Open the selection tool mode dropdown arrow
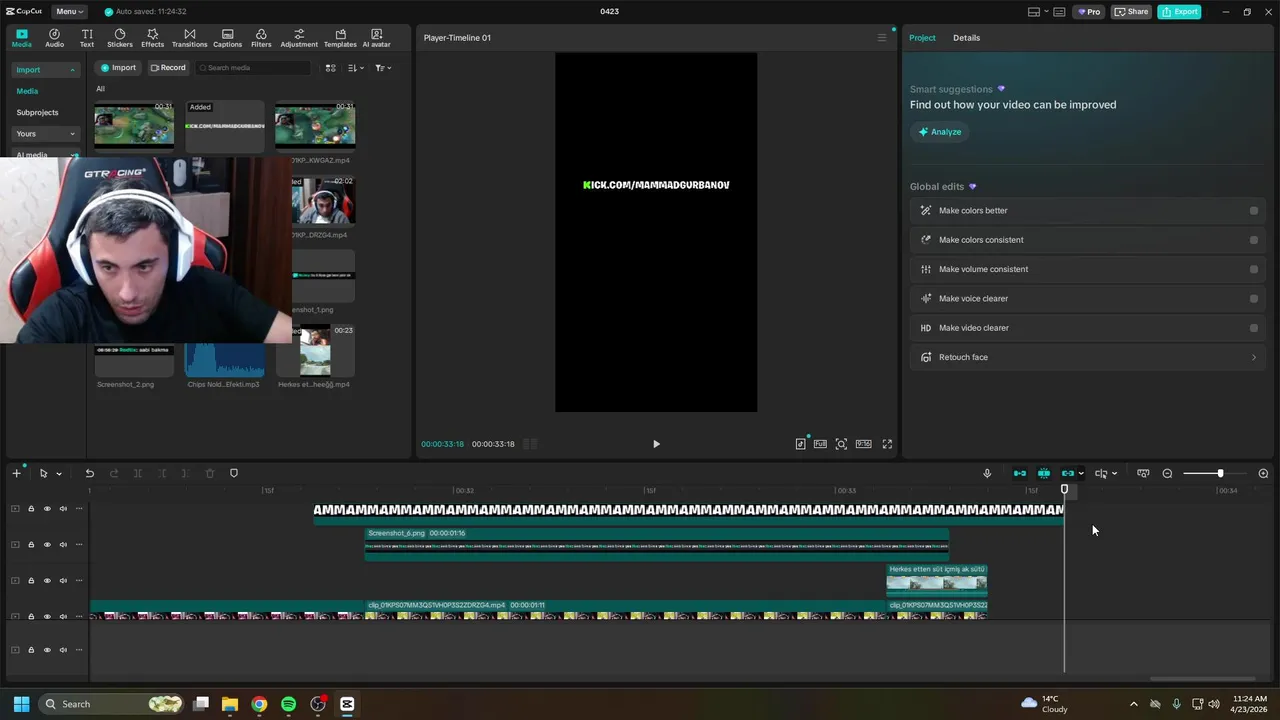Viewport: 1280px width, 720px height. pyautogui.click(x=59, y=474)
